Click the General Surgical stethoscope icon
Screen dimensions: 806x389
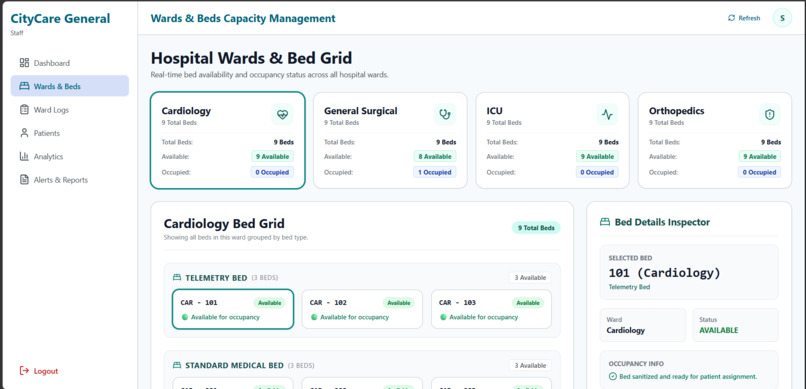(445, 115)
